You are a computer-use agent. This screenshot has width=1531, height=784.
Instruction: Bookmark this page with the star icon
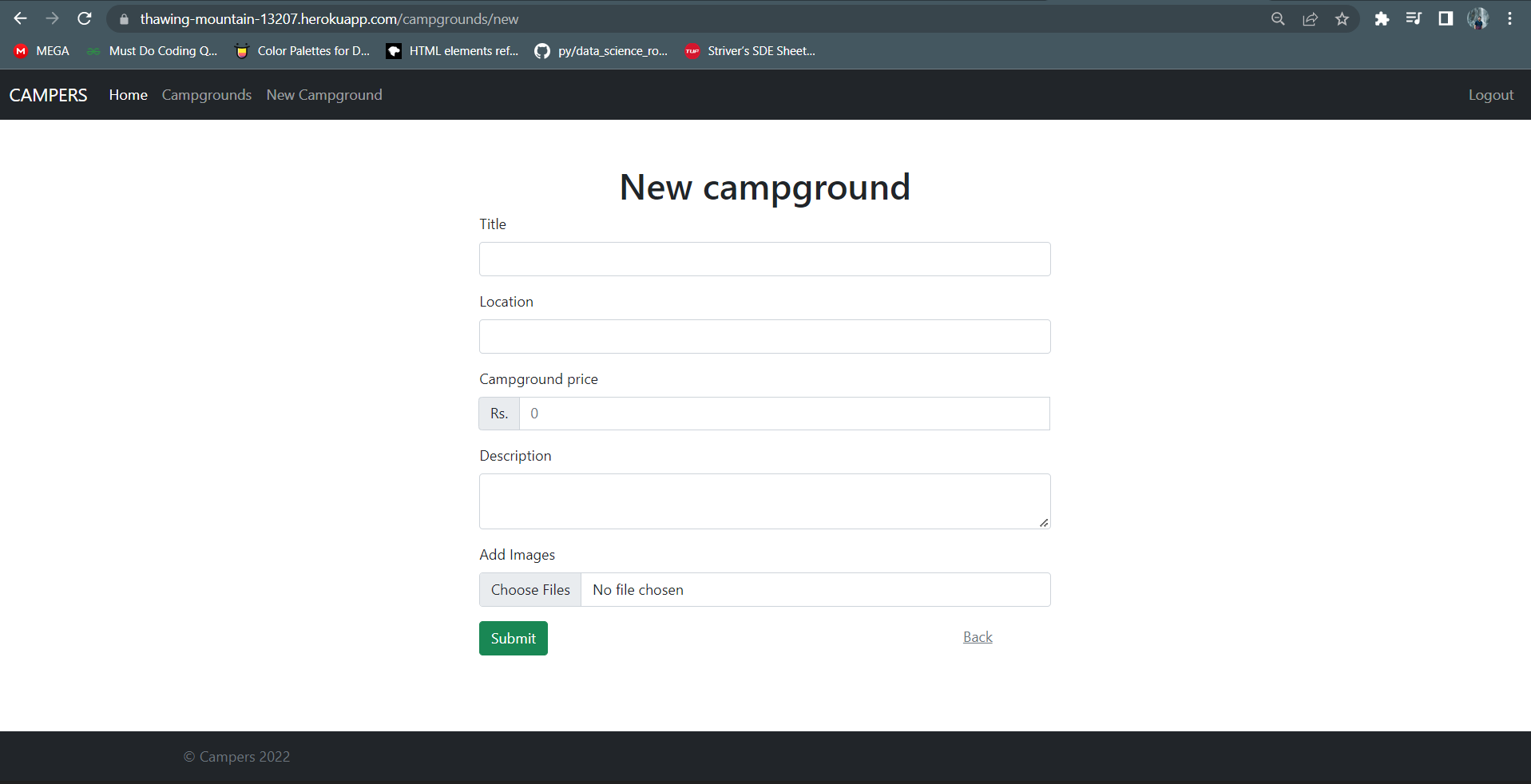click(1341, 18)
